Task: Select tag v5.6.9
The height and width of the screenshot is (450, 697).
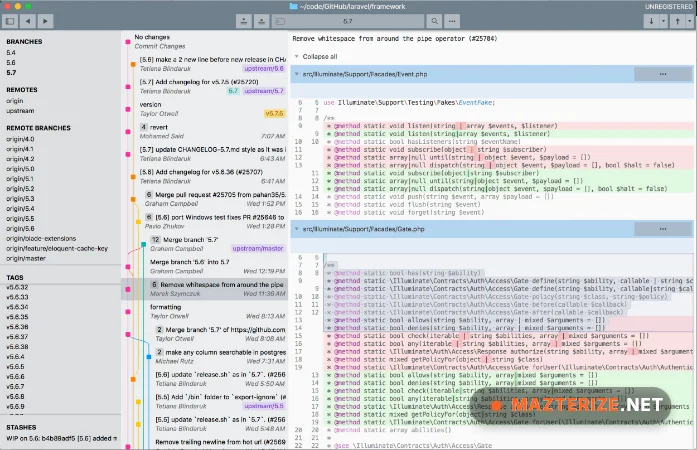Action: 16,406
